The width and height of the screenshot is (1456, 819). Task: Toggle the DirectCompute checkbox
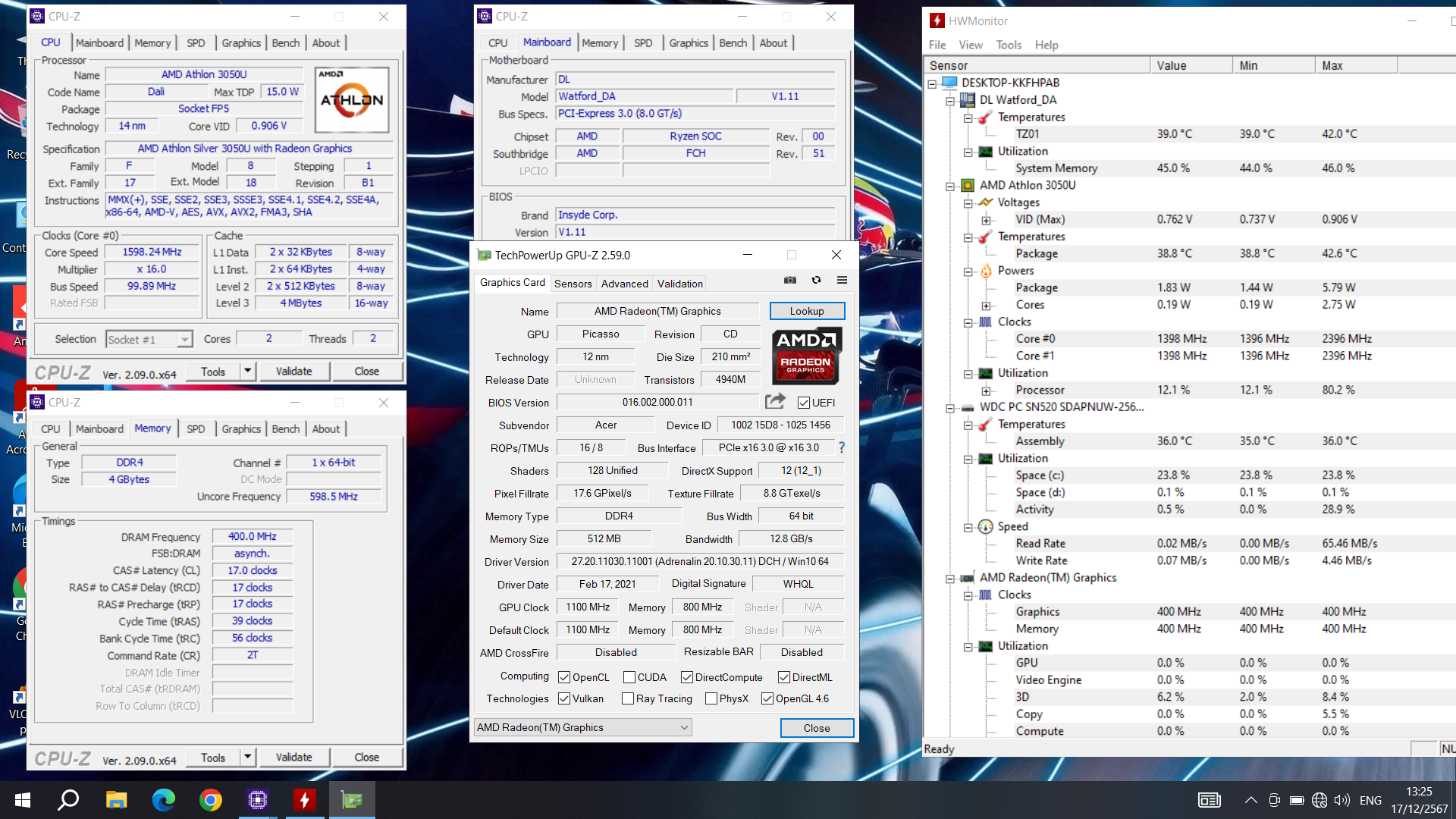pyautogui.click(x=687, y=677)
